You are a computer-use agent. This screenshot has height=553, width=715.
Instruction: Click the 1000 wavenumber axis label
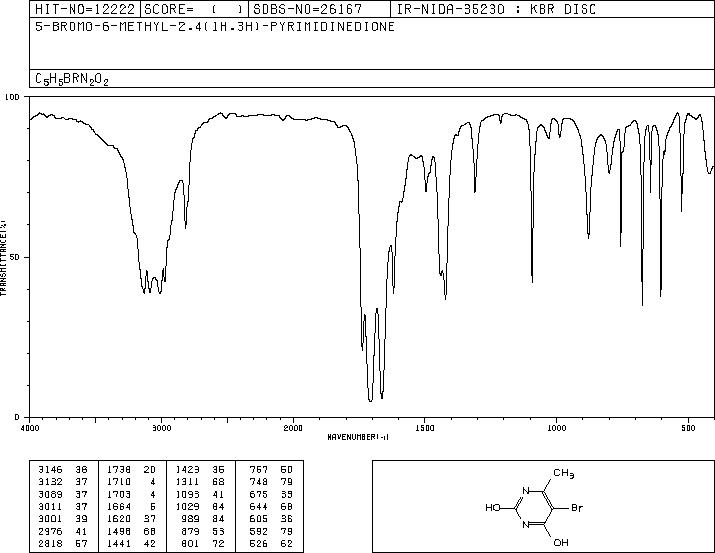tap(556, 428)
